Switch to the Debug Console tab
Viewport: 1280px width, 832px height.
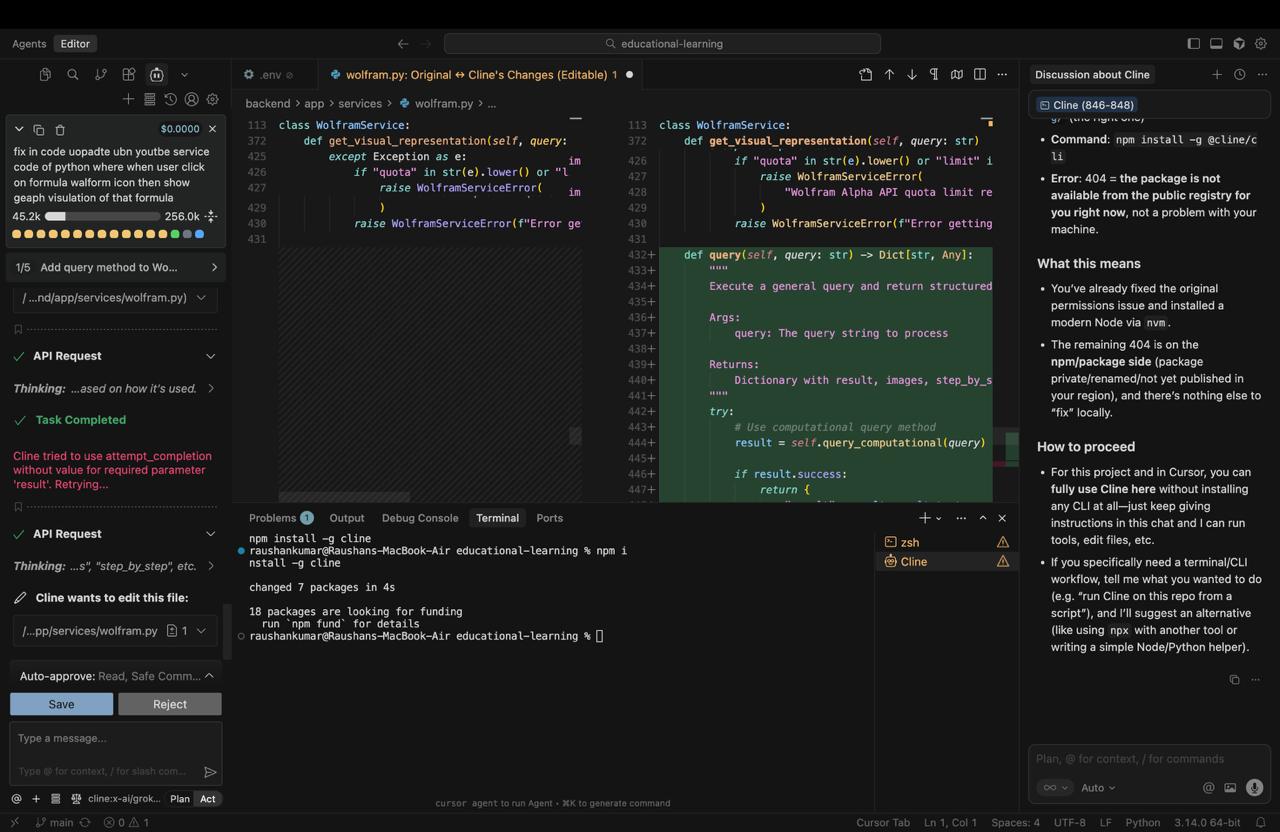point(419,518)
